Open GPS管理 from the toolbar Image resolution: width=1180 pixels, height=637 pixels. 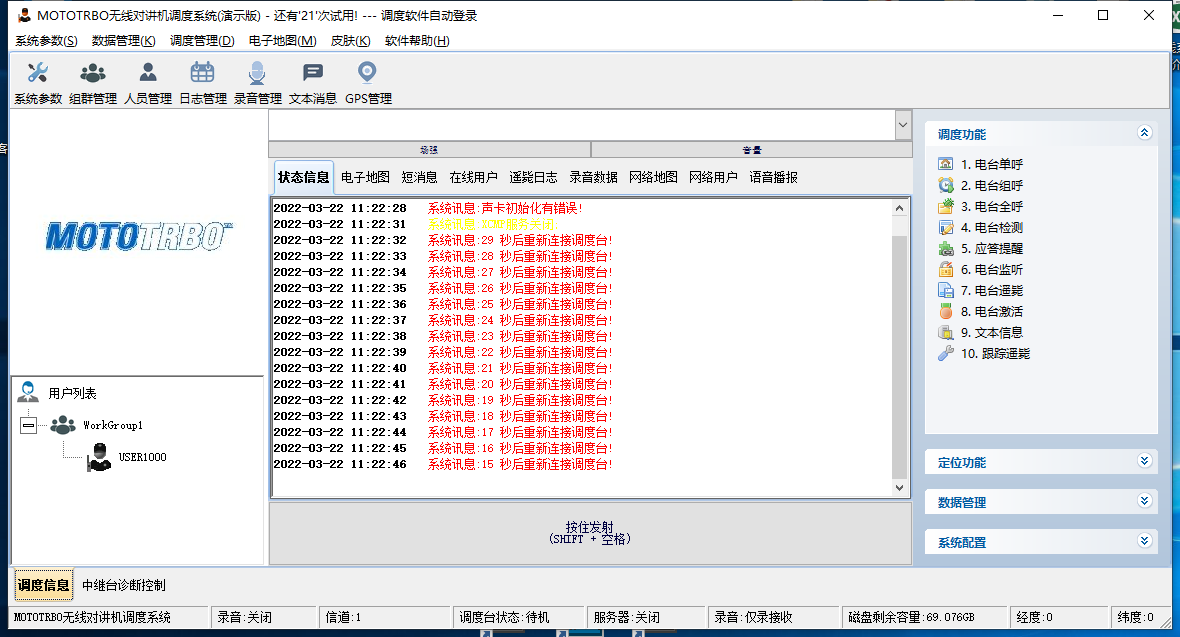(x=368, y=83)
